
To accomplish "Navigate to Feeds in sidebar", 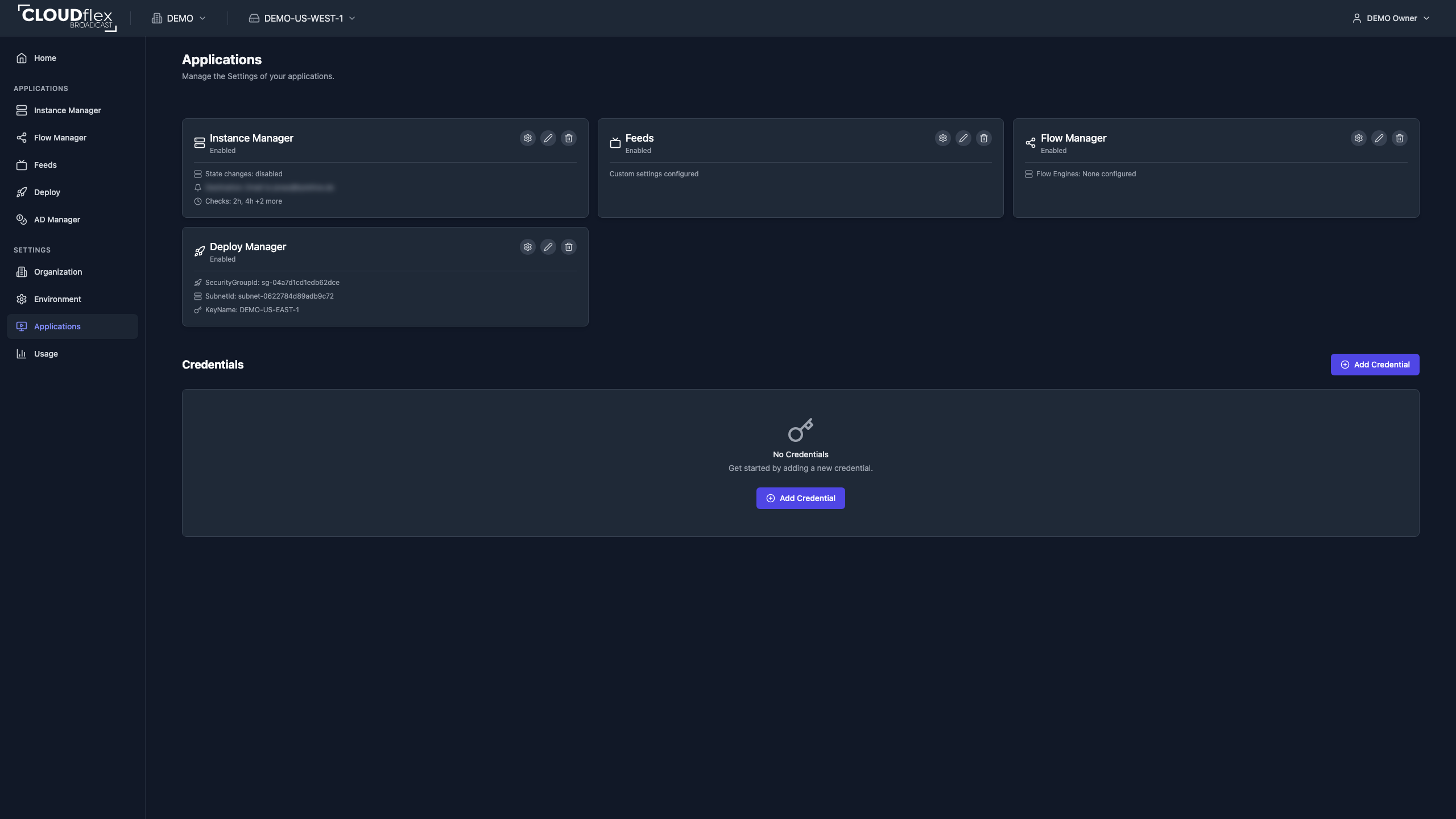I will 72,165.
